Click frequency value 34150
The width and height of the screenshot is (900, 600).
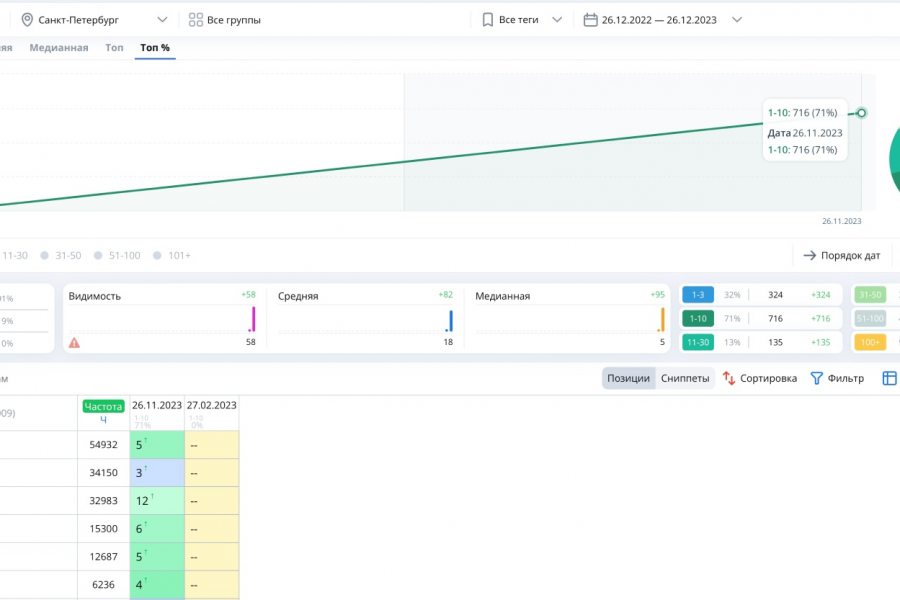click(103, 473)
